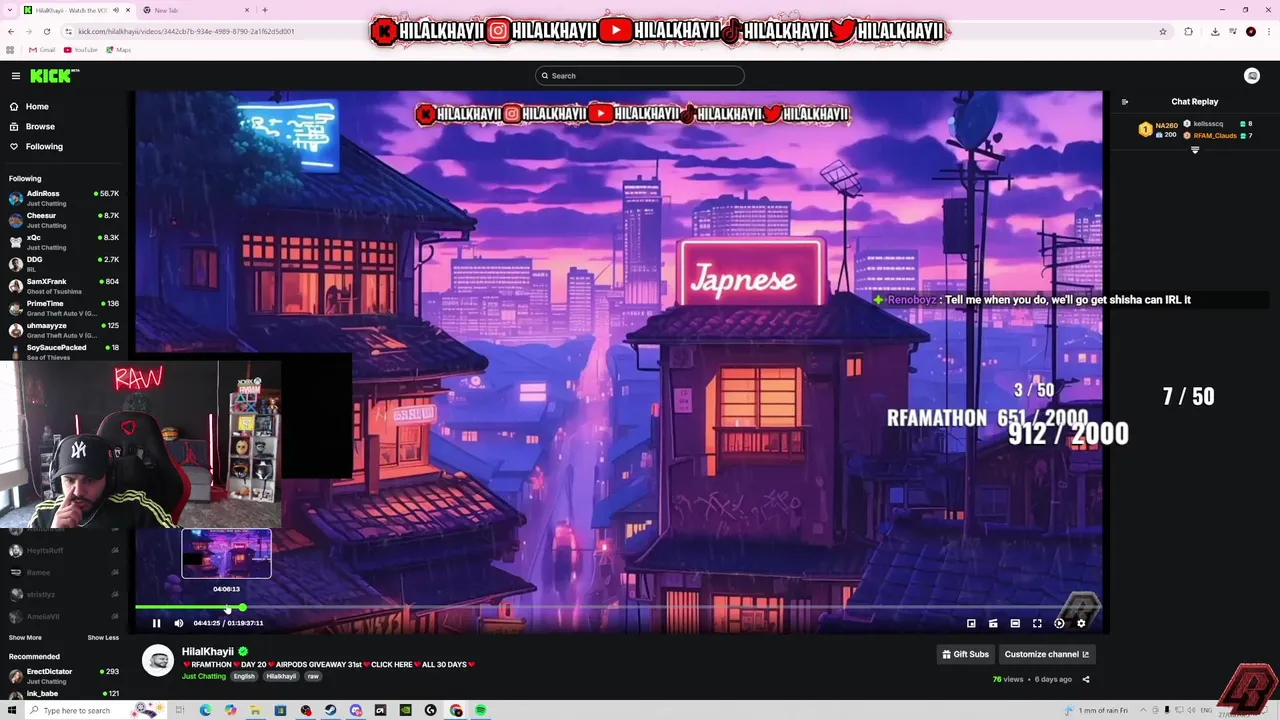Click the clip creation icon
This screenshot has height=720, width=1280.
coord(993,623)
